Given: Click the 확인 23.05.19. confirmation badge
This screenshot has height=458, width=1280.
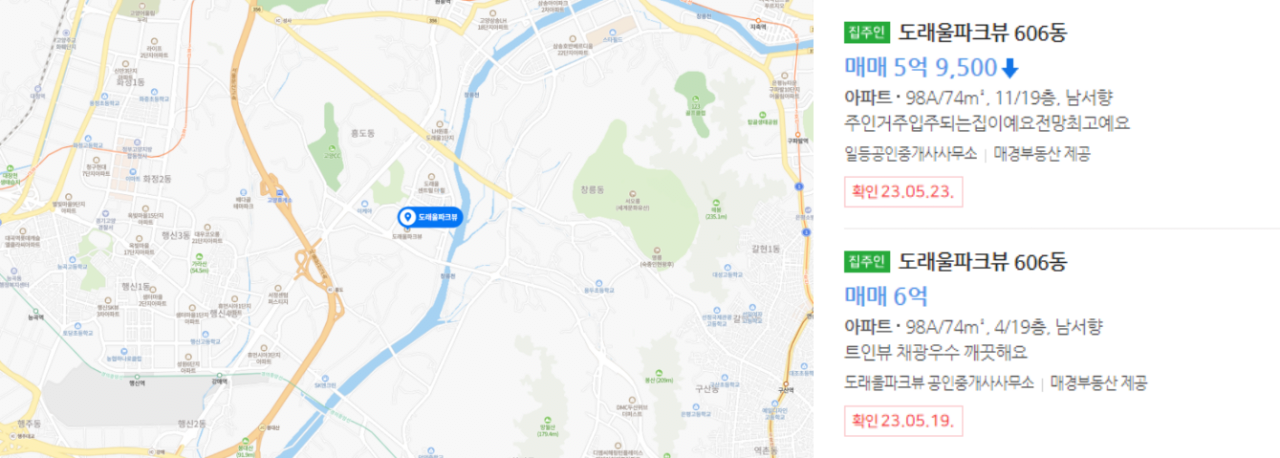Looking at the screenshot, I should click(x=903, y=420).
